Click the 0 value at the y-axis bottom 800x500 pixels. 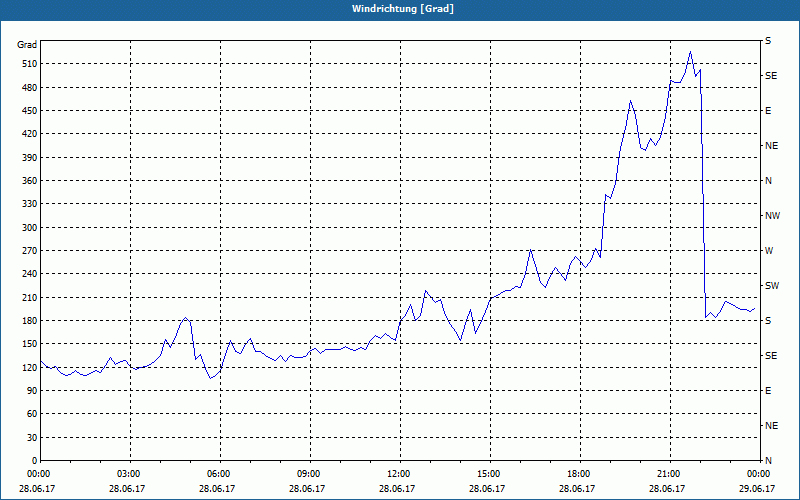(x=33, y=461)
